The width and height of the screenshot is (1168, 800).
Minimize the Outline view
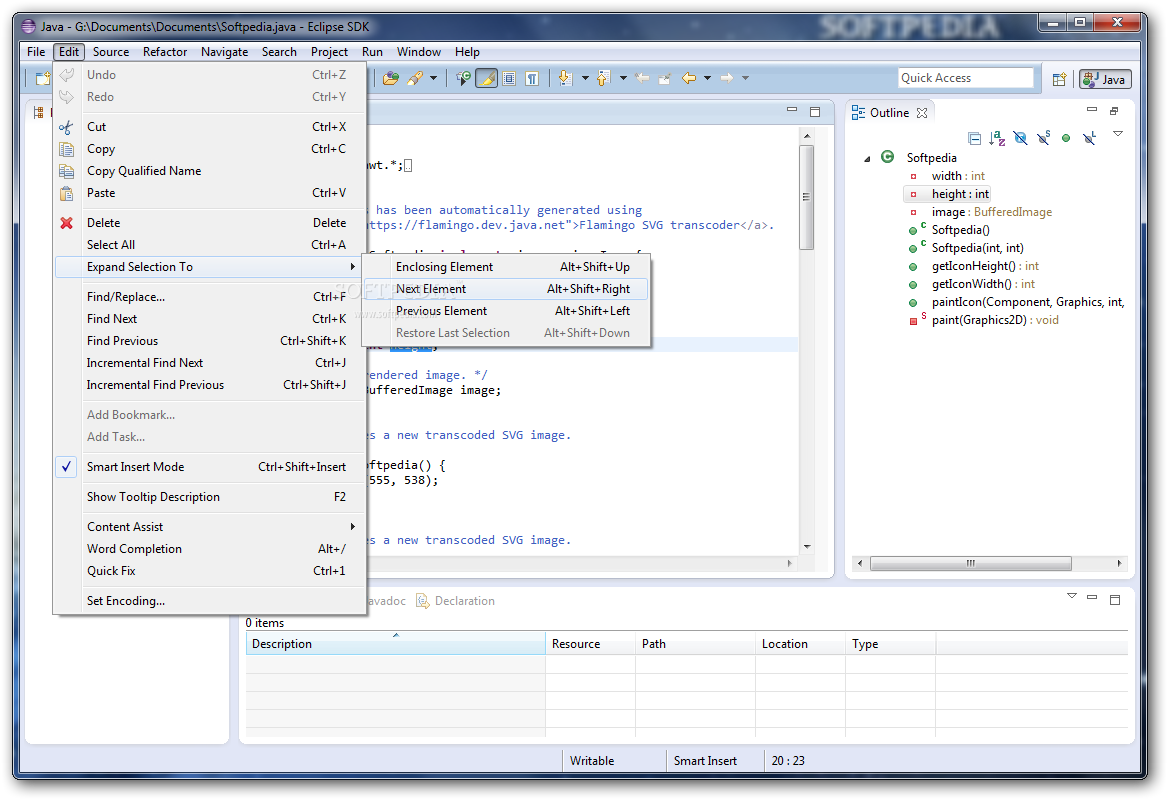[1092, 110]
